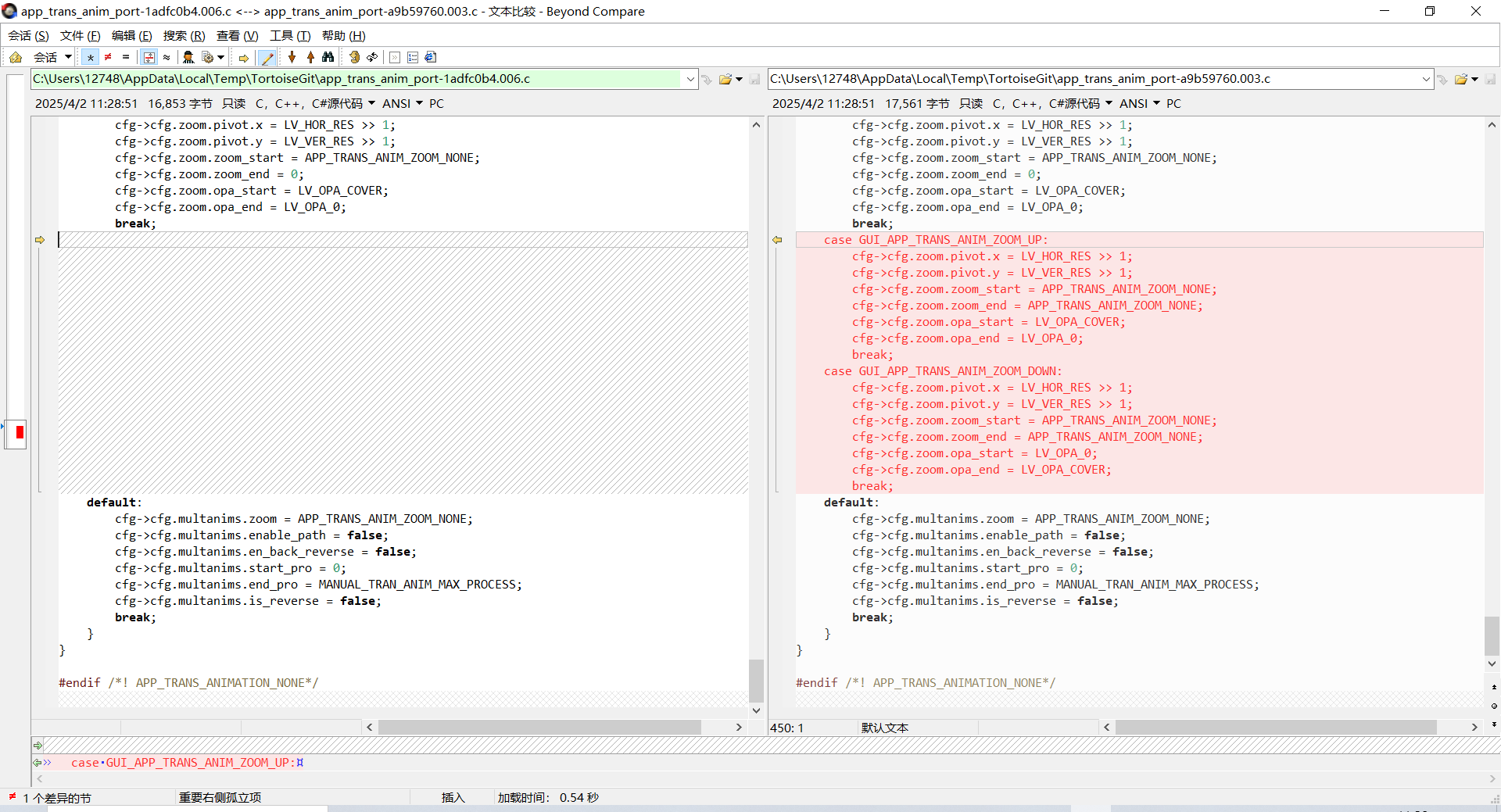The image size is (1501, 812).
Task: Click the red marker in overview thumbnail
Action: coord(20,432)
